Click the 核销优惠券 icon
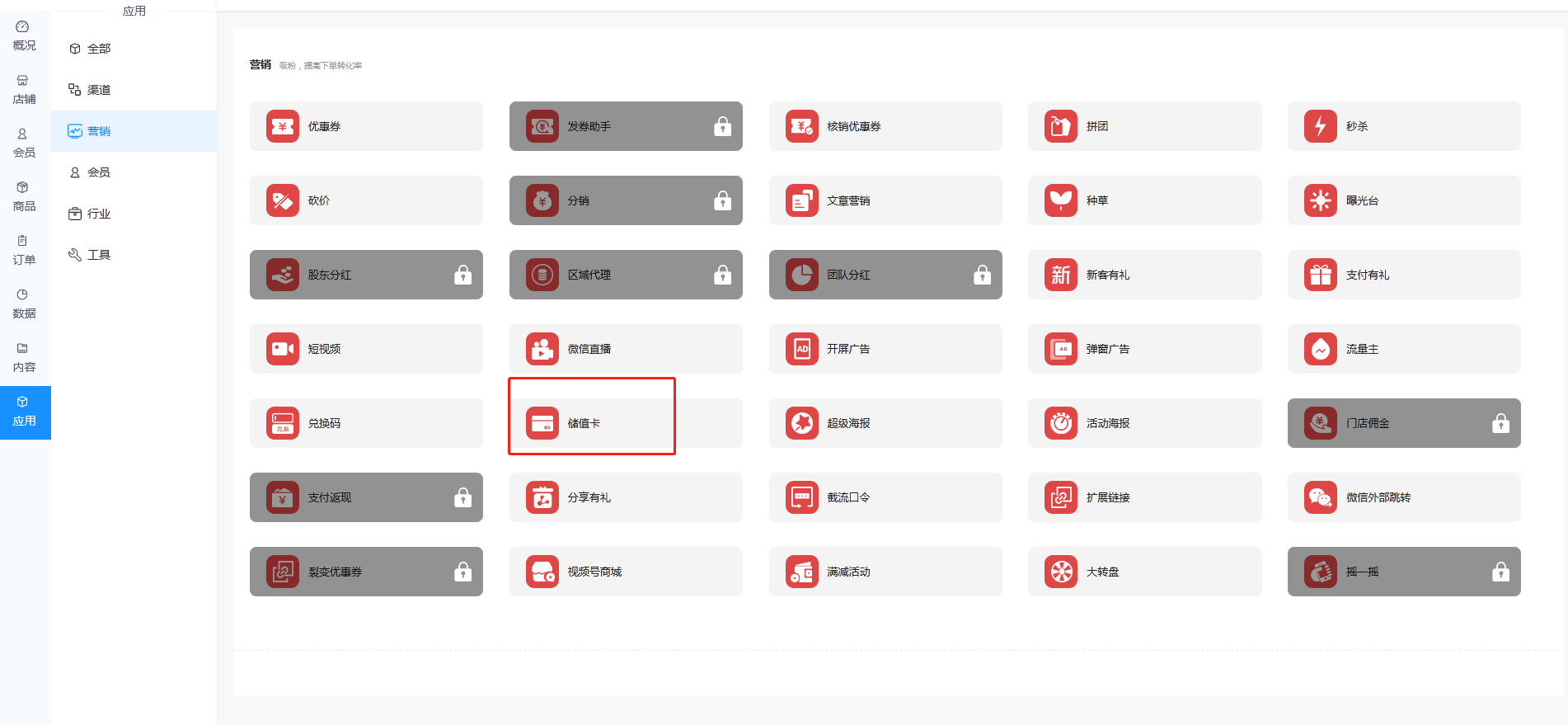This screenshot has width=1568, height=725. pos(802,126)
